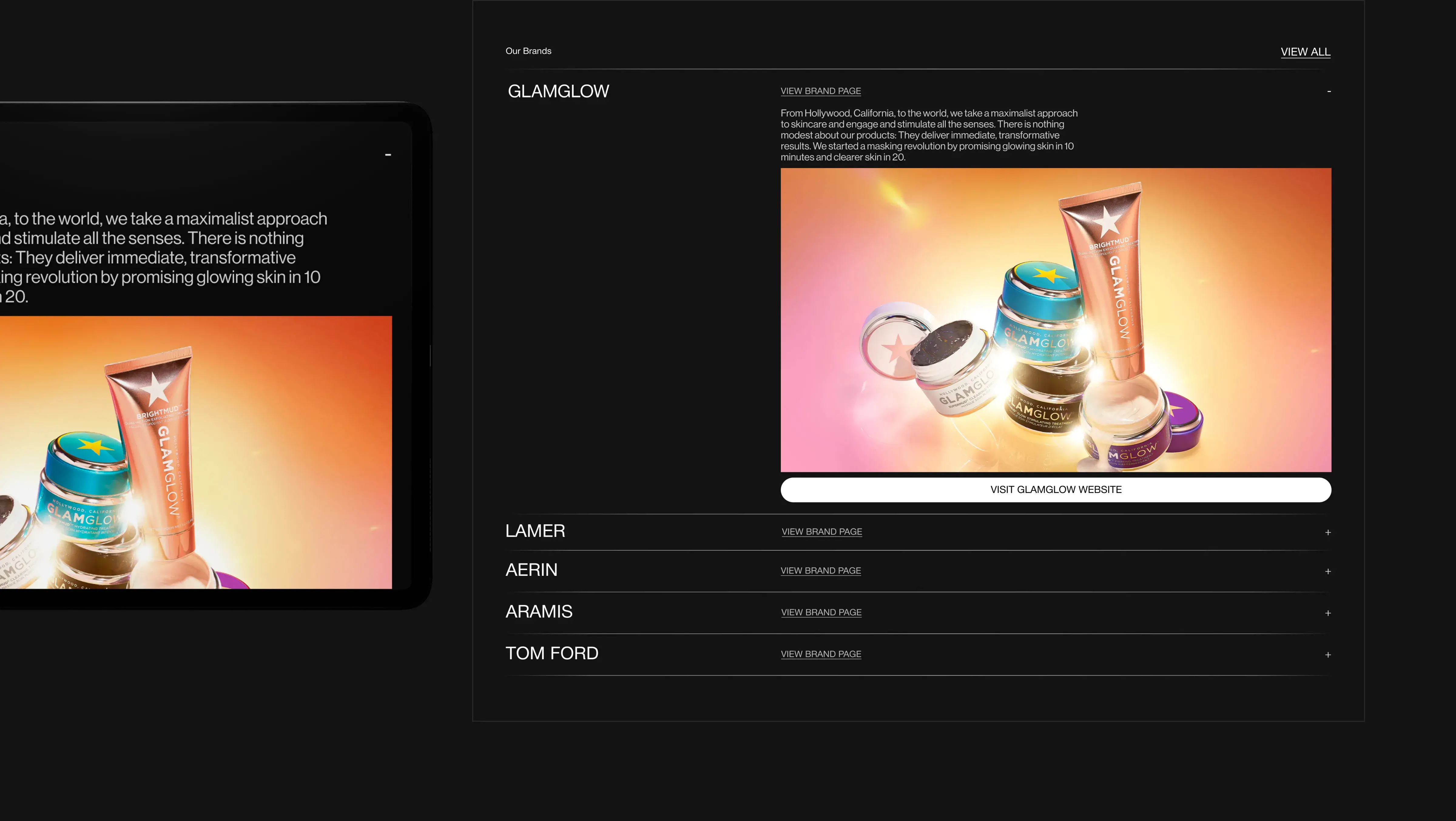The height and width of the screenshot is (821, 1456).
Task: Open ARAMIS's View Brand Page link
Action: 821,612
